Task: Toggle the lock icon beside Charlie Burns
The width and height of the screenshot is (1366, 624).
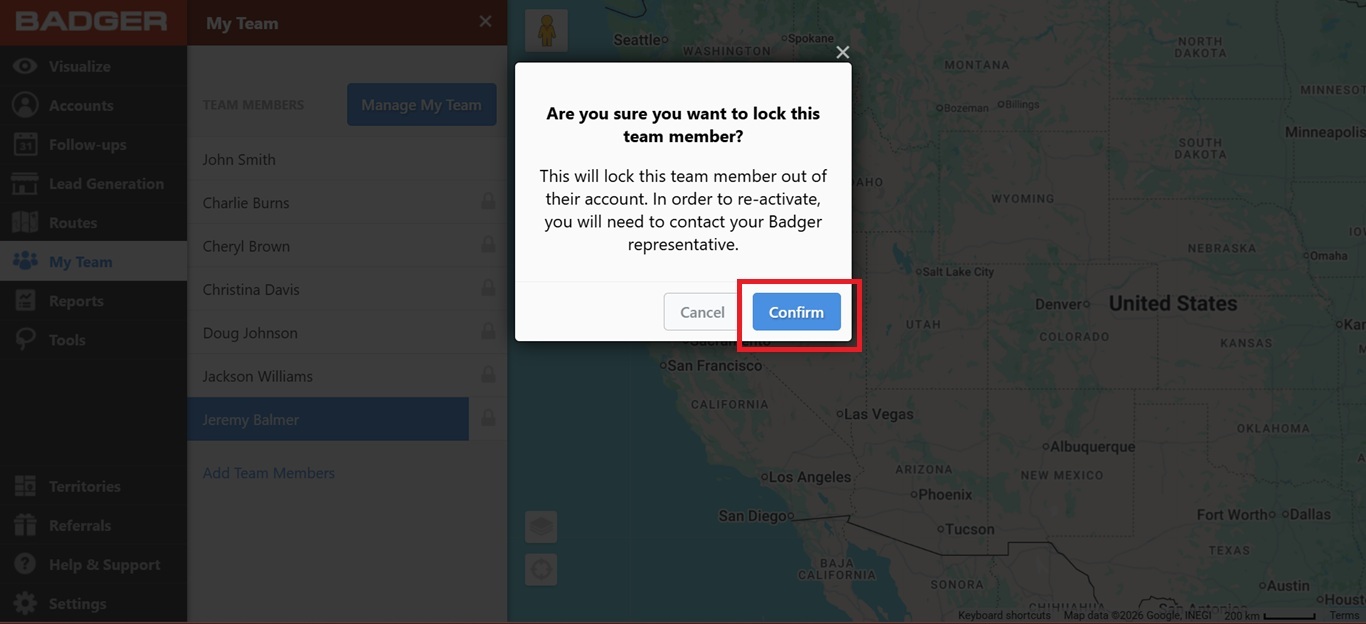Action: tap(488, 202)
